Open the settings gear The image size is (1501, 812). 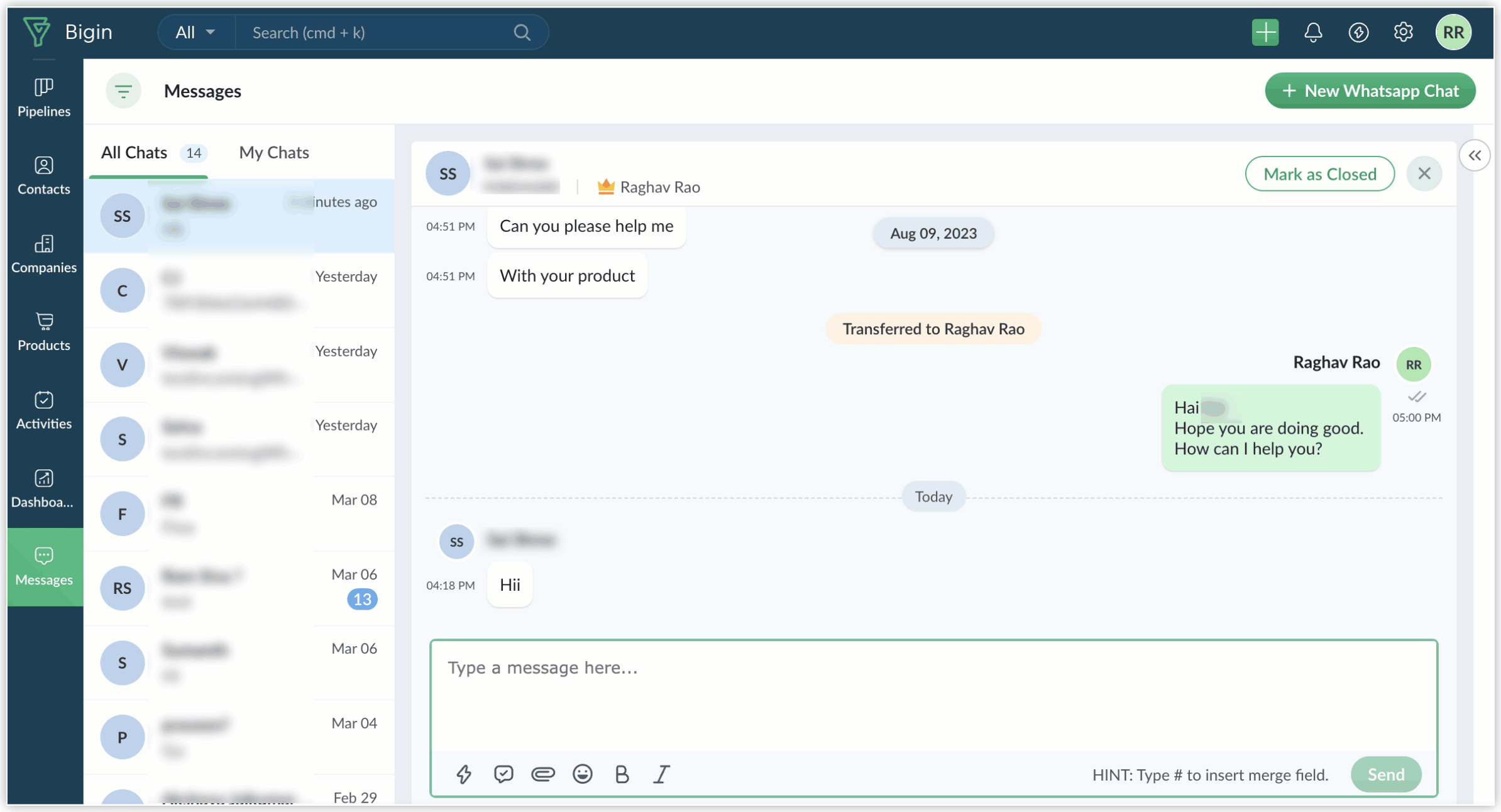(1403, 32)
